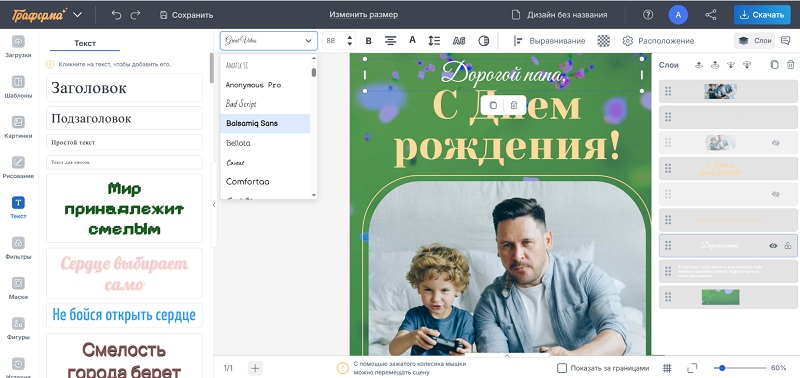Add Простой текст plain text
Screen dimensions: 800x378
click(124, 142)
